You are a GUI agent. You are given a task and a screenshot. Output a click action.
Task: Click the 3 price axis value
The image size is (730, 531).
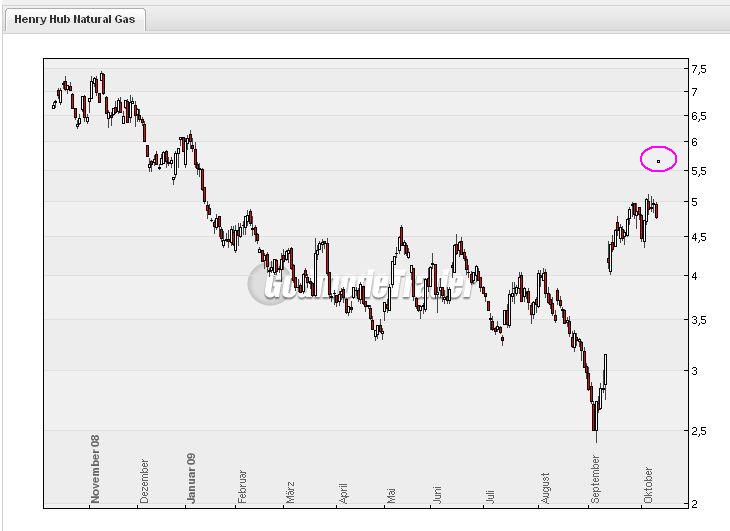695,371
